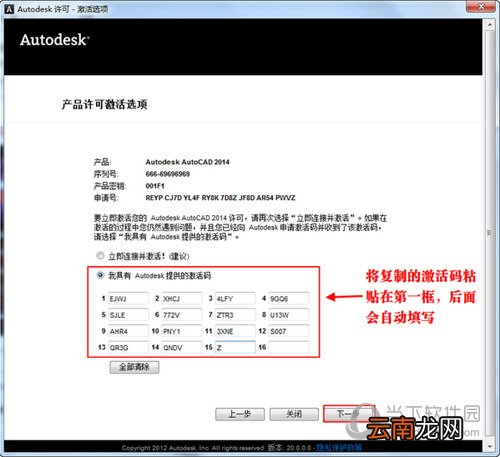
Task: Click activation code field 3 containing 4LFY
Action: pyautogui.click(x=235, y=298)
